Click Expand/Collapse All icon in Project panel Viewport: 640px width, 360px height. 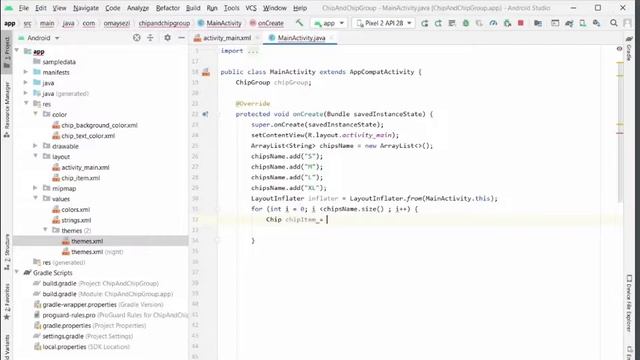point(150,38)
